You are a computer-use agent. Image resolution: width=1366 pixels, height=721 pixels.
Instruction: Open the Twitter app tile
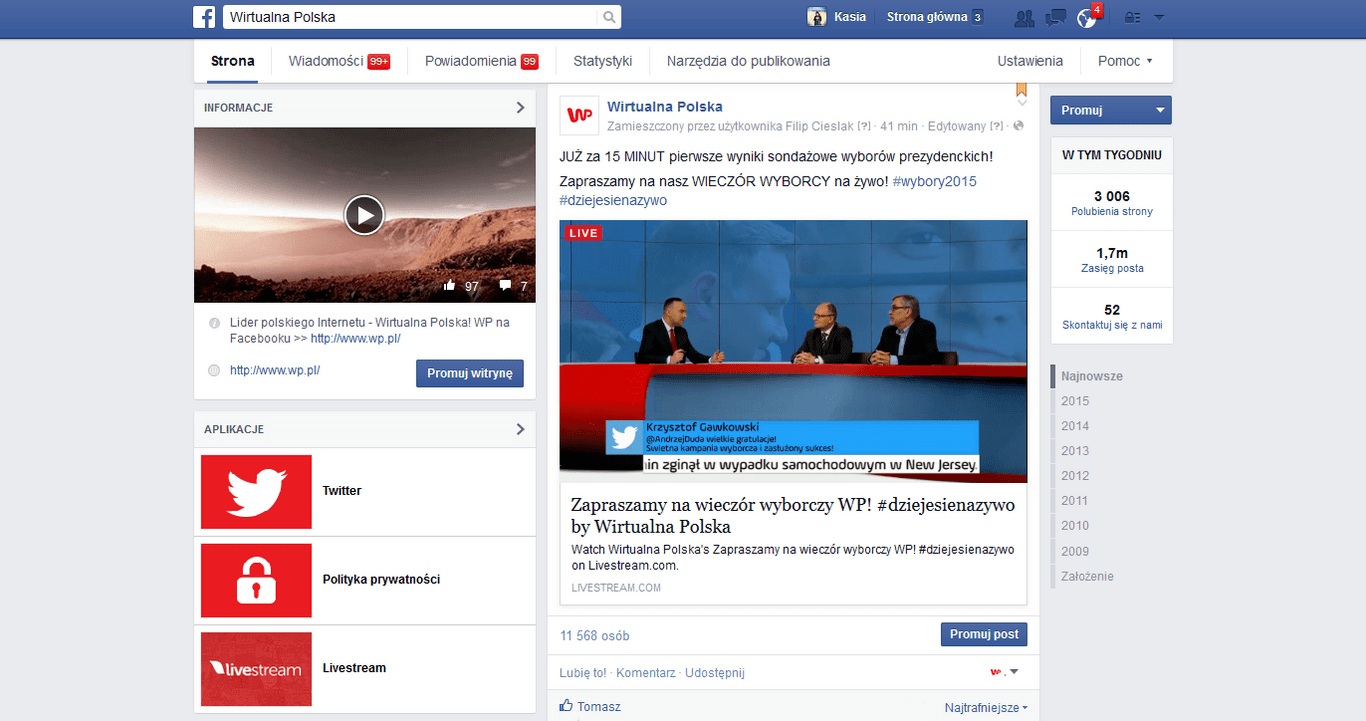click(256, 491)
